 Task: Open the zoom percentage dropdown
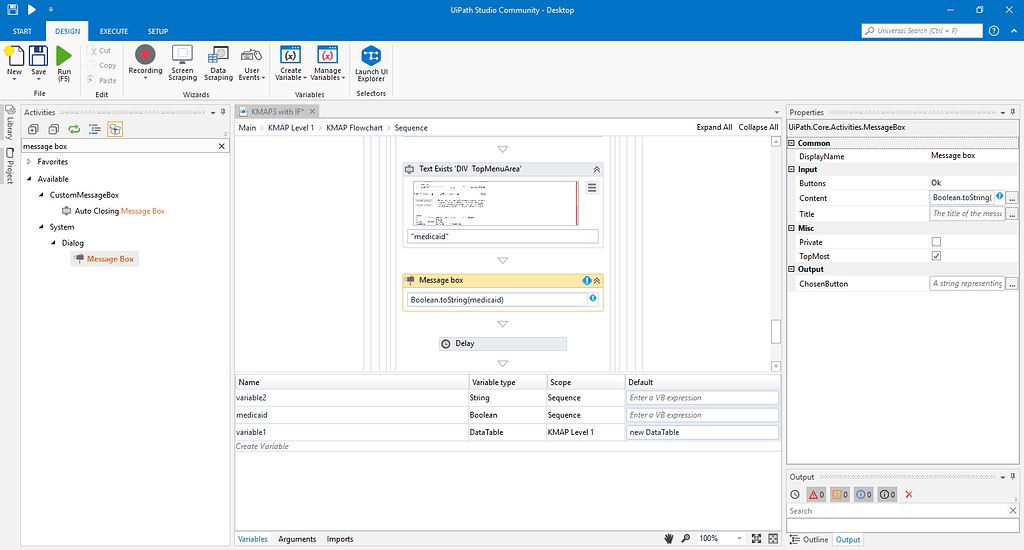coord(739,538)
